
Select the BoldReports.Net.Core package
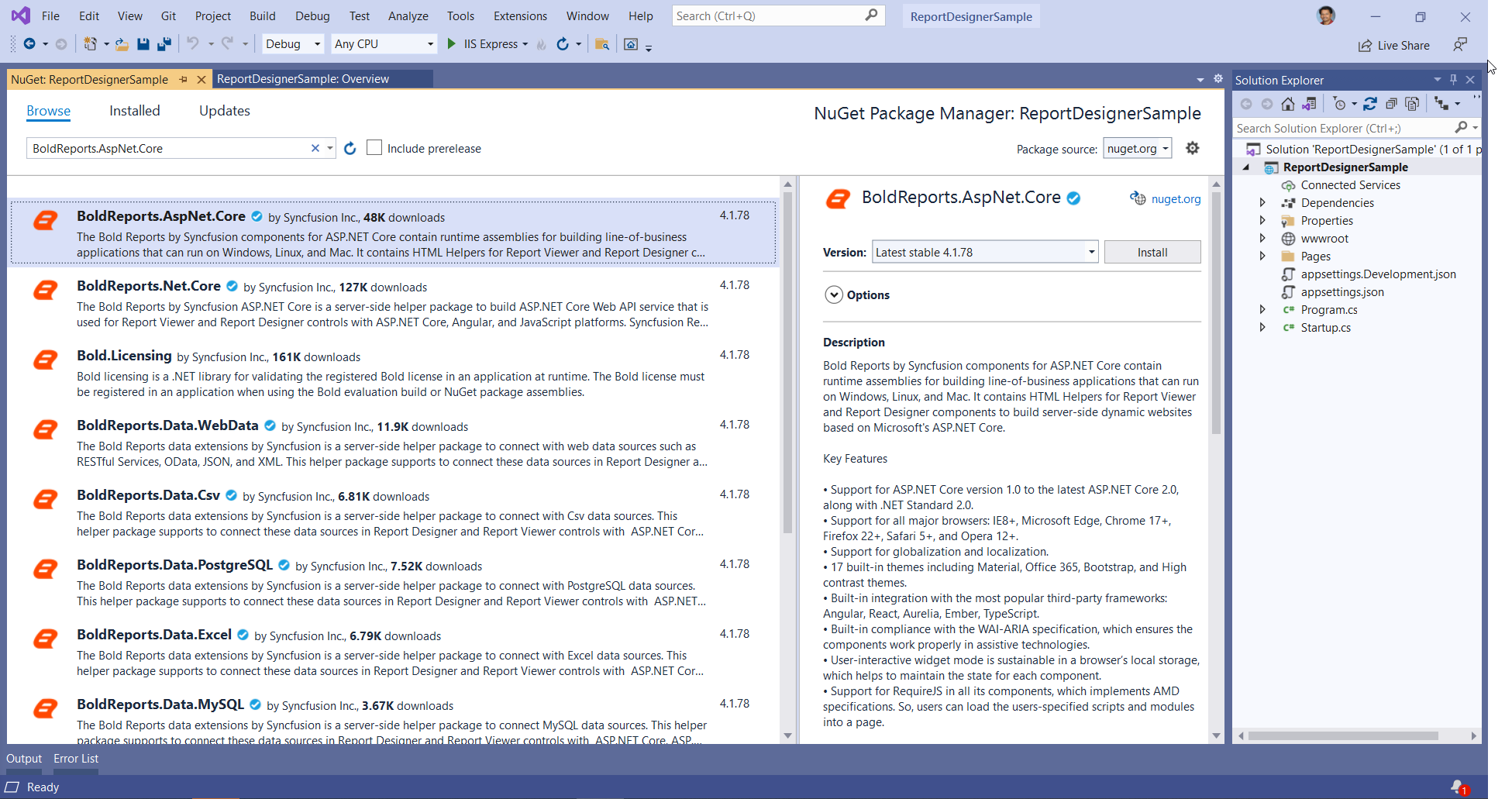[x=392, y=302]
